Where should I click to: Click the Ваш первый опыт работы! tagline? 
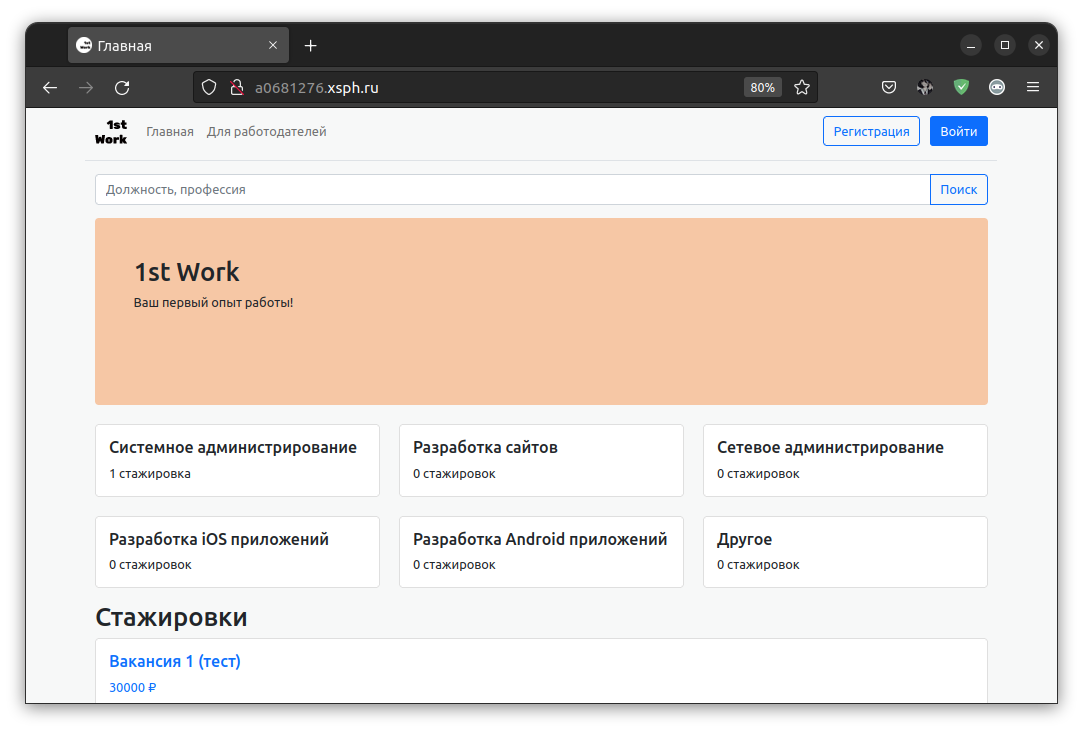[213, 302]
